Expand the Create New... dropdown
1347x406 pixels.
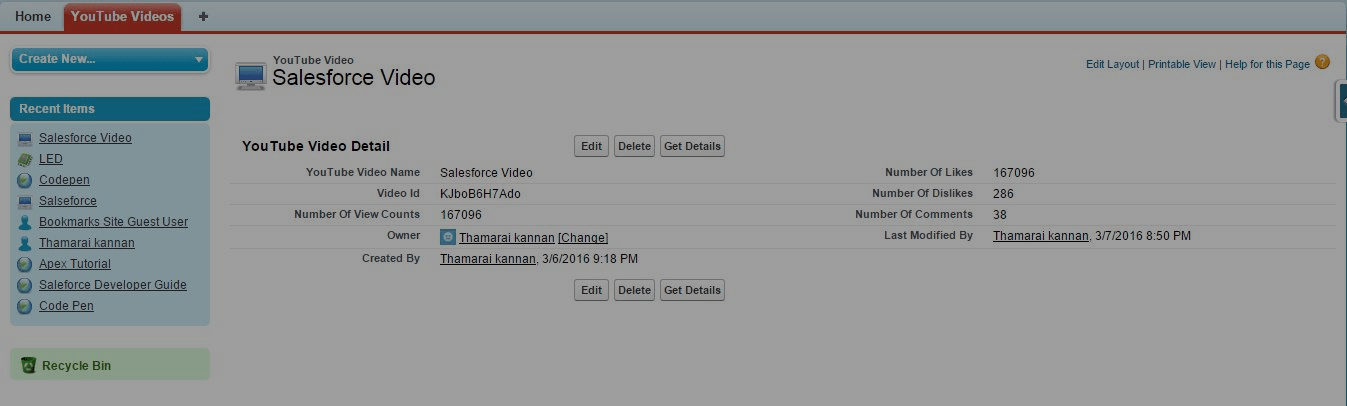pos(110,59)
